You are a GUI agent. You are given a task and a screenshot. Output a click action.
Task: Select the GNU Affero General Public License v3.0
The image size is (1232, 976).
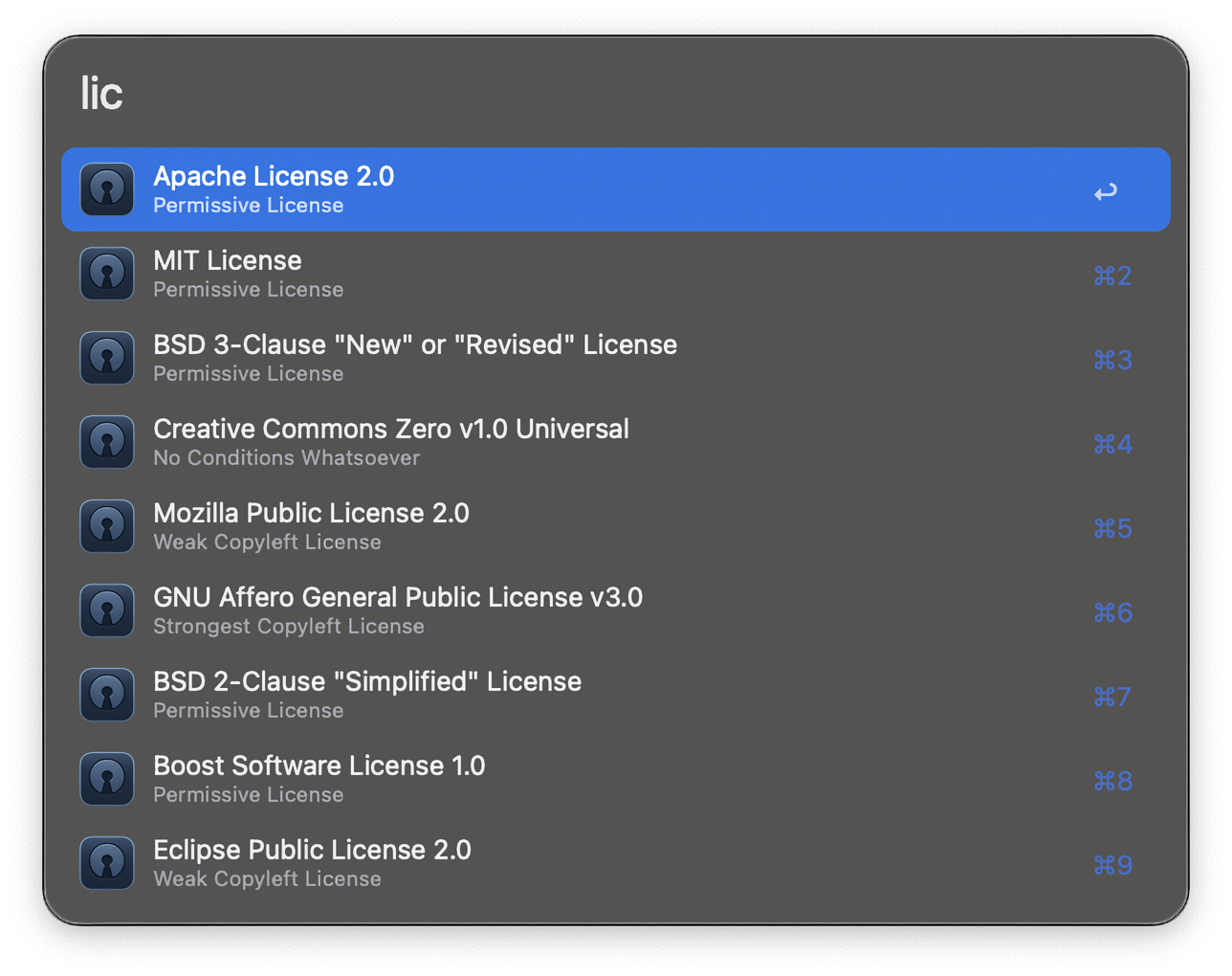click(478, 610)
